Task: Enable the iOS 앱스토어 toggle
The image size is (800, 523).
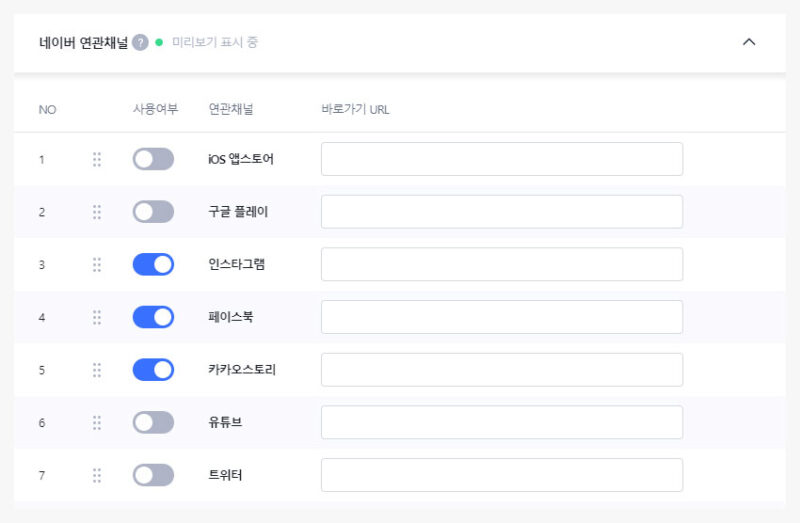Action: (153, 159)
